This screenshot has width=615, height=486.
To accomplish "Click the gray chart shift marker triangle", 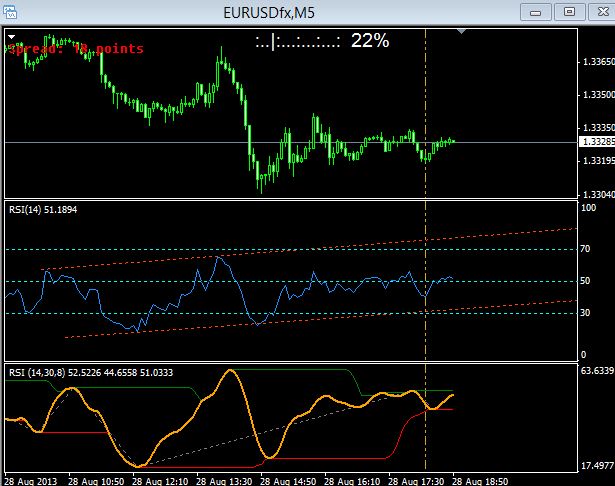I will tap(462, 31).
